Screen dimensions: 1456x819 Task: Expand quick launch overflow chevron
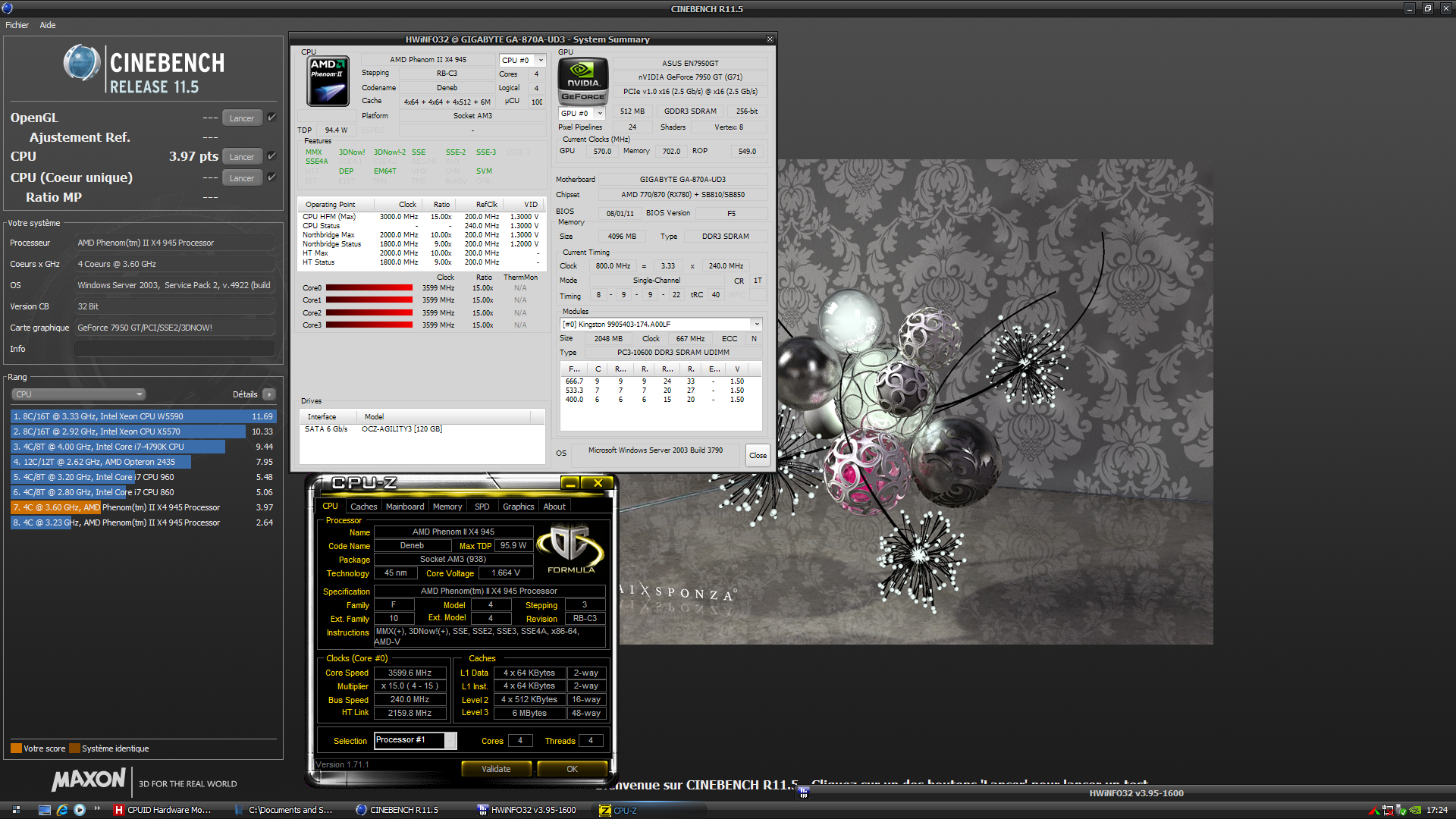coord(97,808)
